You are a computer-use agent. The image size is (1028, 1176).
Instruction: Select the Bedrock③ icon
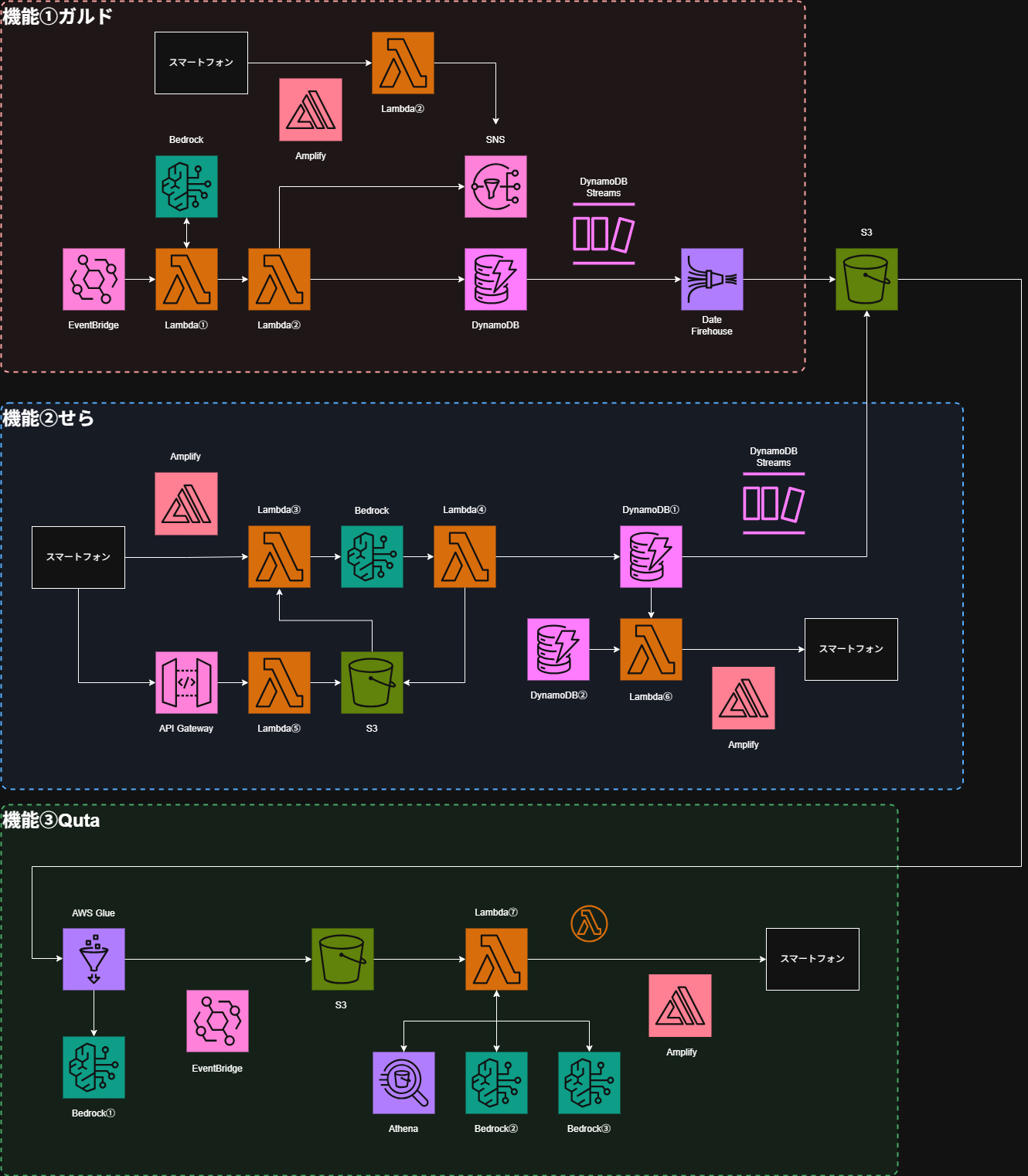[x=589, y=1083]
